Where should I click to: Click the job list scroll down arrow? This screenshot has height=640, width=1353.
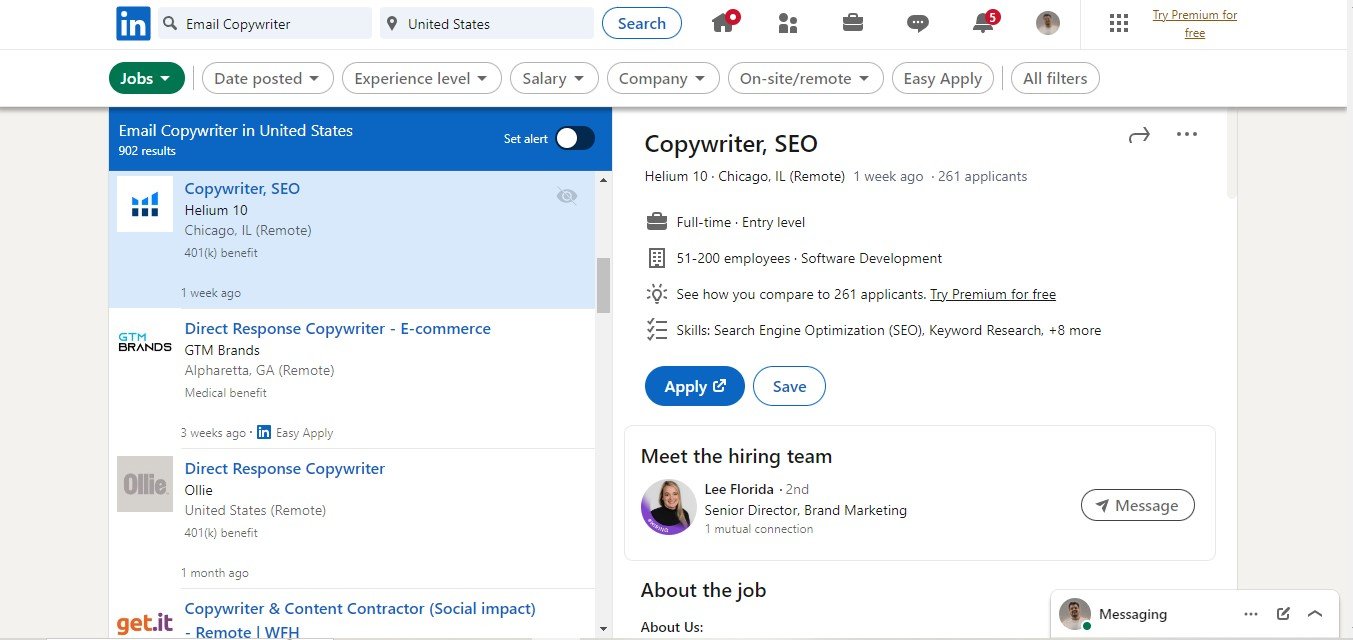point(603,629)
